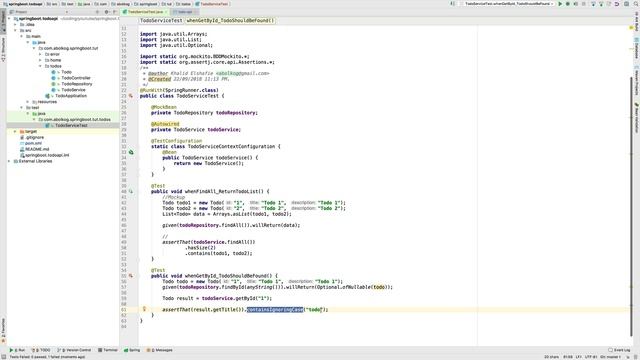Click the Structure side tab

[x=3, y=49]
